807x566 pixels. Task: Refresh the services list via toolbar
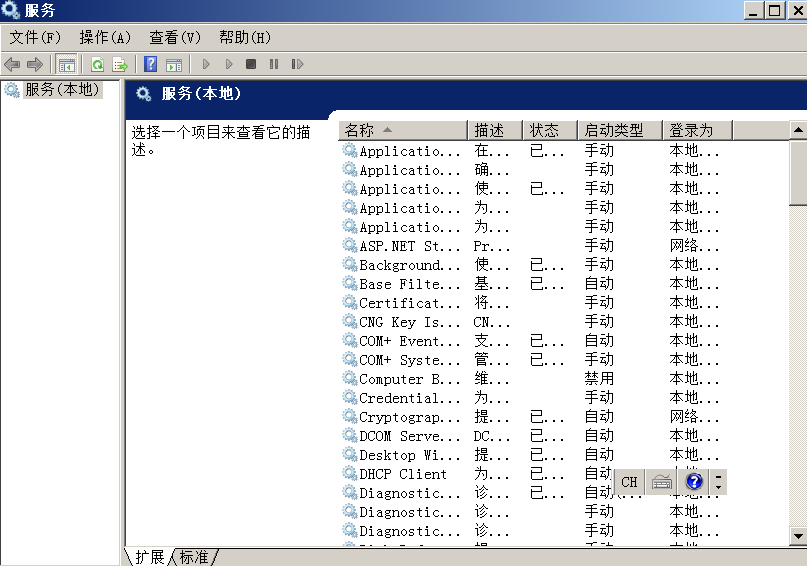click(x=98, y=64)
